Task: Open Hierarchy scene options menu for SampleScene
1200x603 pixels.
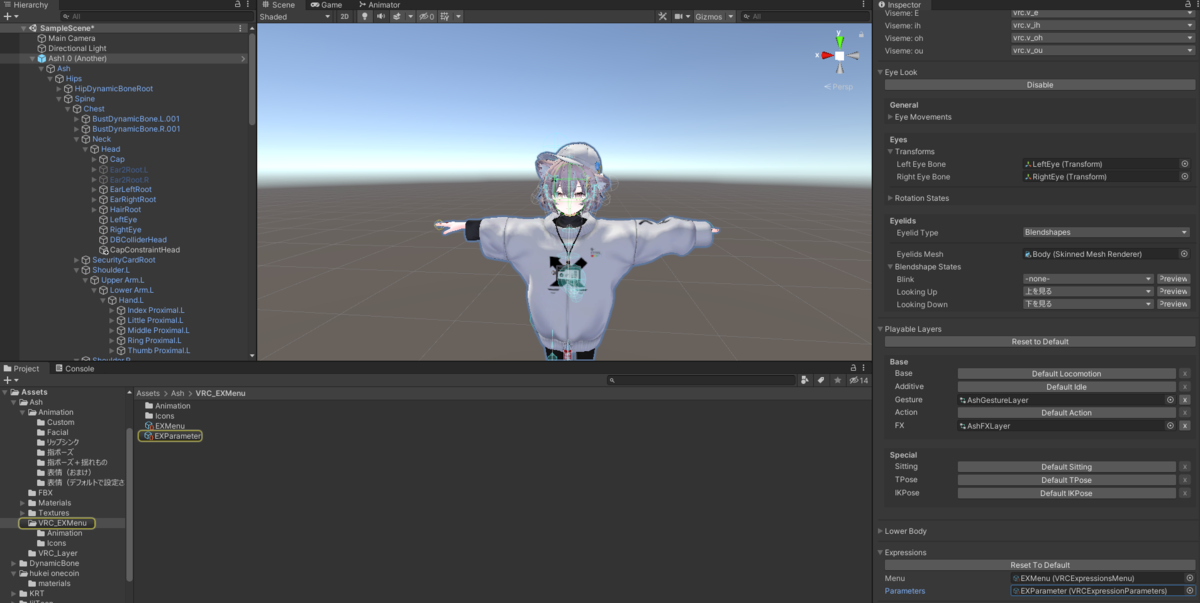Action: pyautogui.click(x=240, y=28)
